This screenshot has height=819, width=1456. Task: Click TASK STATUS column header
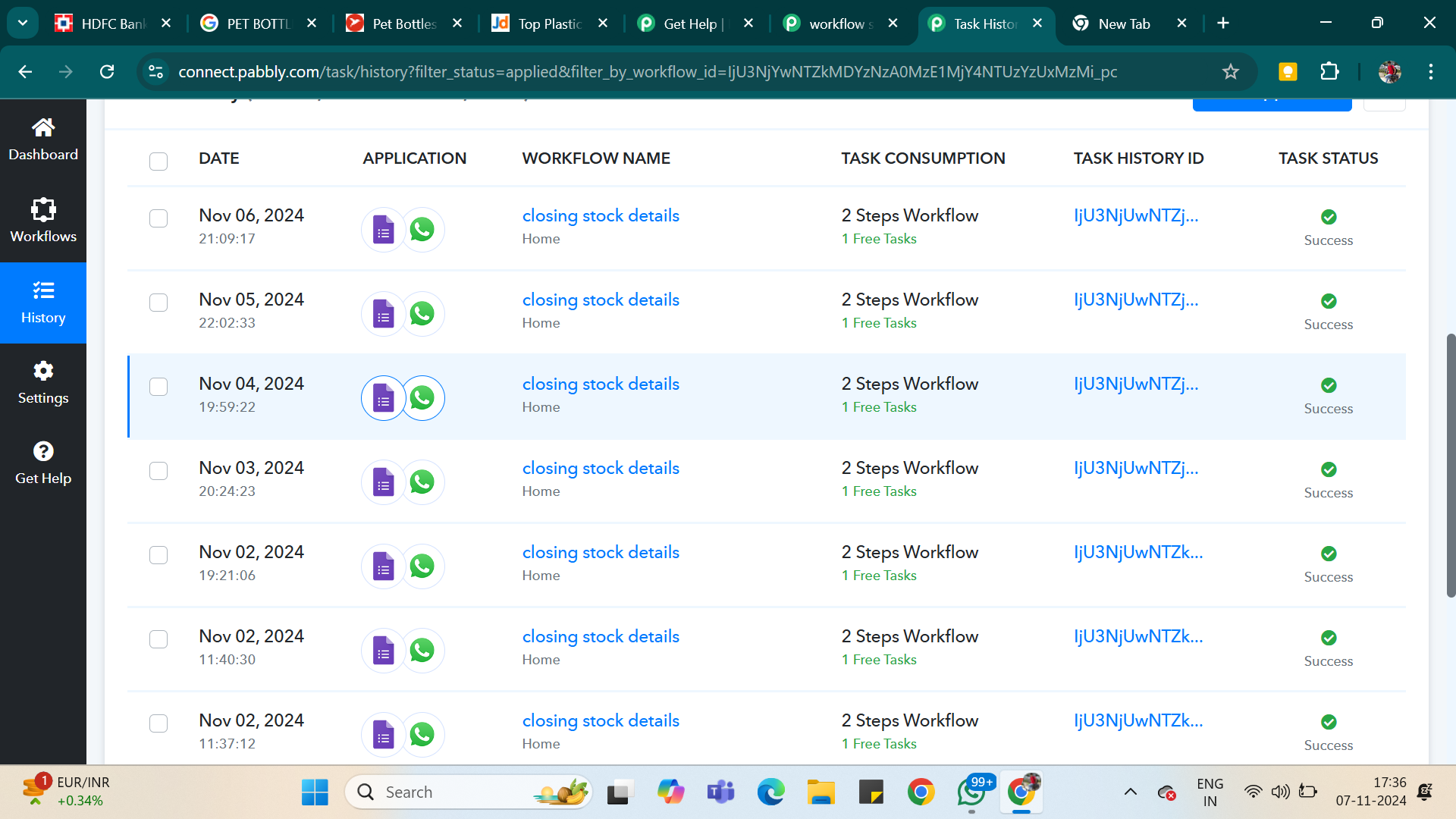[x=1329, y=158]
